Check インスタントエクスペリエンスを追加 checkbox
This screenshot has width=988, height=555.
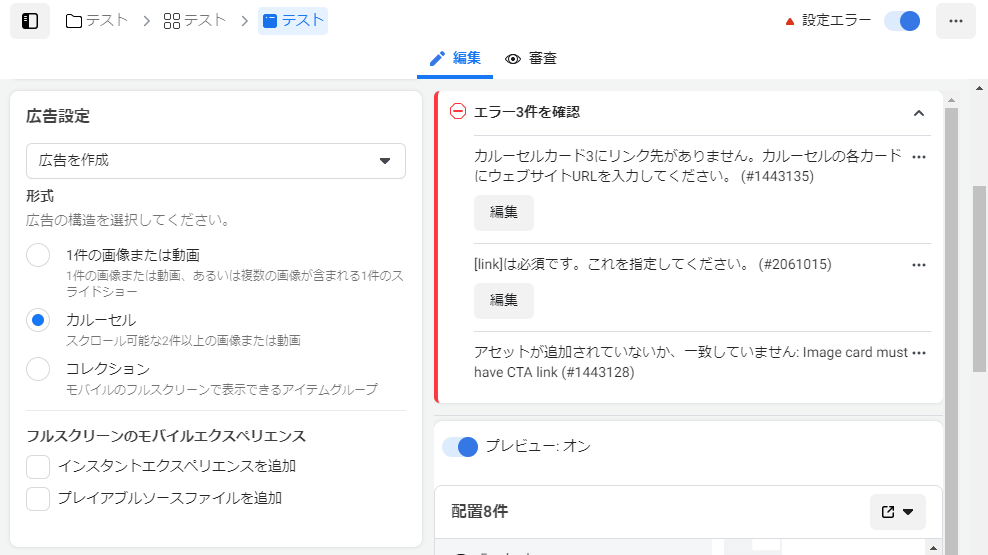coord(38,467)
